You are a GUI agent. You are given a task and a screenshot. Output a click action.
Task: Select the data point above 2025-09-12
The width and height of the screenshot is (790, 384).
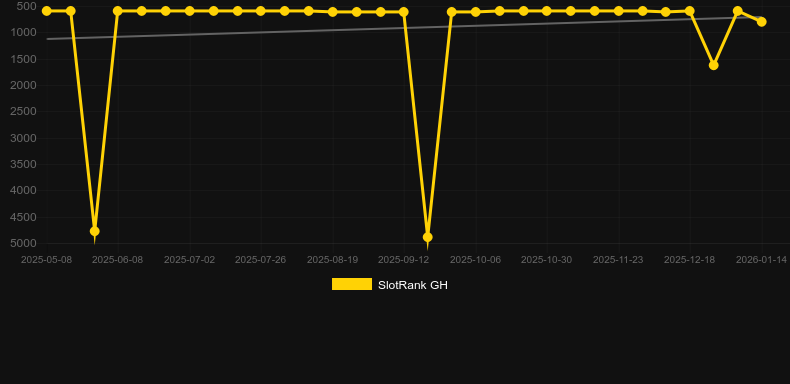click(404, 12)
